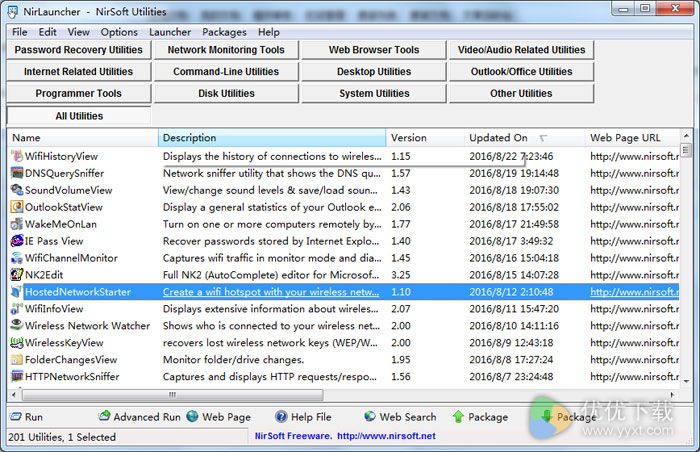This screenshot has width=700, height=452.
Task: Click the FolderChangesView folder icon
Action: 17,360
